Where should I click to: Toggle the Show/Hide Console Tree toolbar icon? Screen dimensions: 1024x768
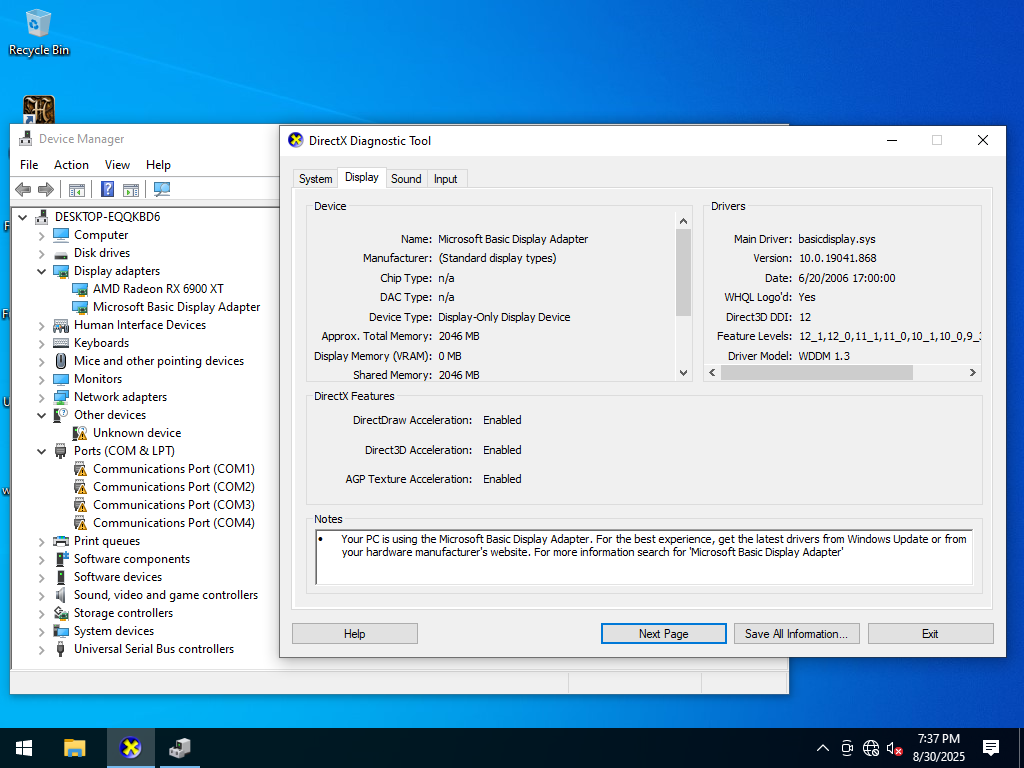click(x=76, y=189)
